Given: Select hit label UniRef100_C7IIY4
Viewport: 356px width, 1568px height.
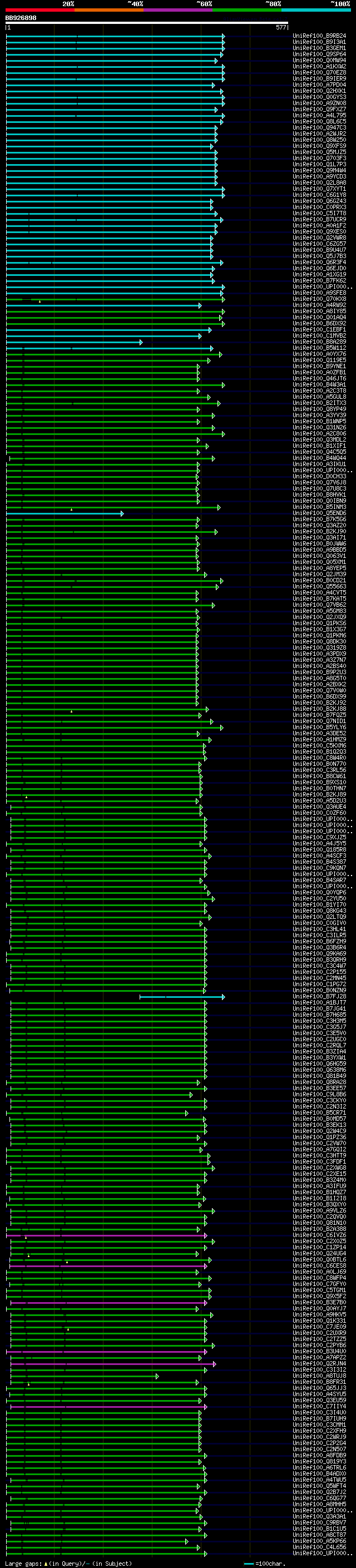Looking at the screenshot, I should click(319, 1407).
